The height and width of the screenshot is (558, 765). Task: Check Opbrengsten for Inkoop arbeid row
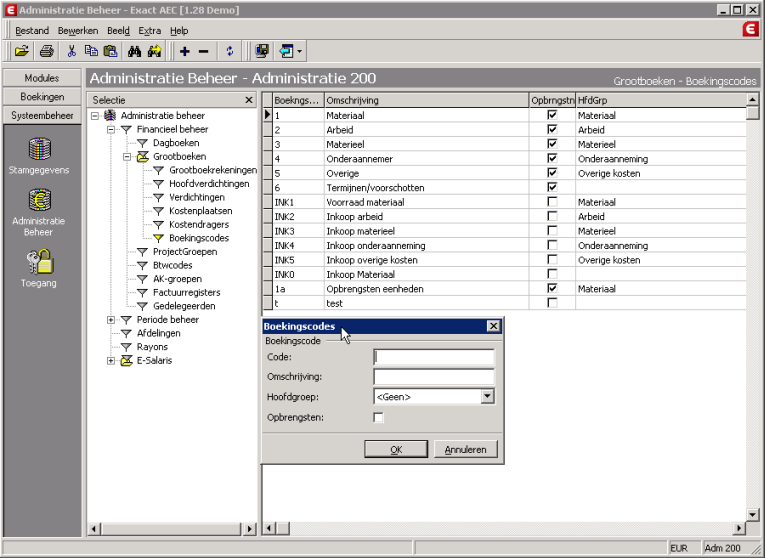[552, 216]
